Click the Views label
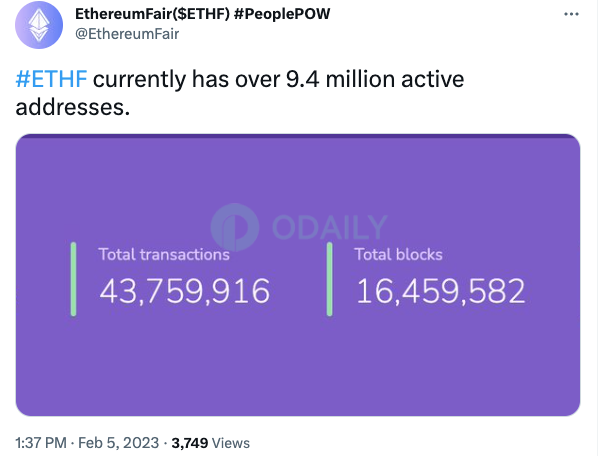 click(231, 443)
